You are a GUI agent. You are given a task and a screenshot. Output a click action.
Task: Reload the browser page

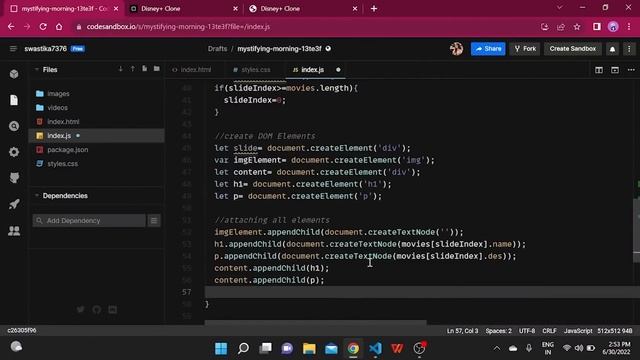click(x=43, y=27)
